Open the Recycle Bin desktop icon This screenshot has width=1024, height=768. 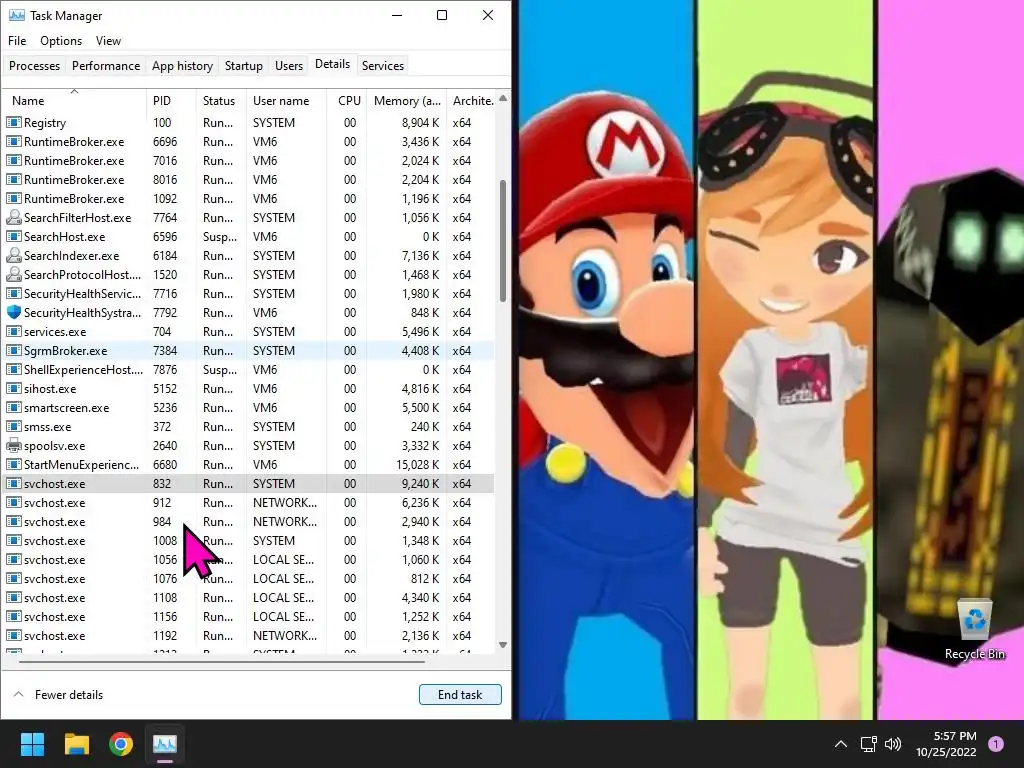pos(974,630)
